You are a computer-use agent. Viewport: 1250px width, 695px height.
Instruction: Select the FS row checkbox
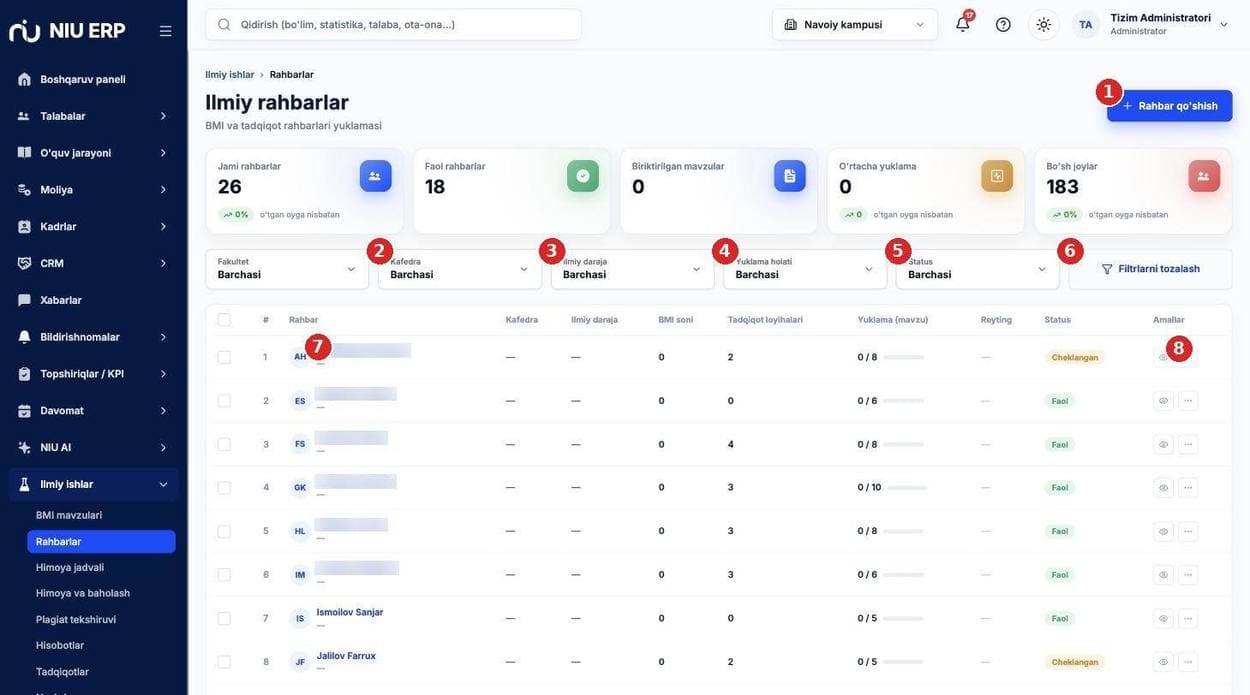224,444
